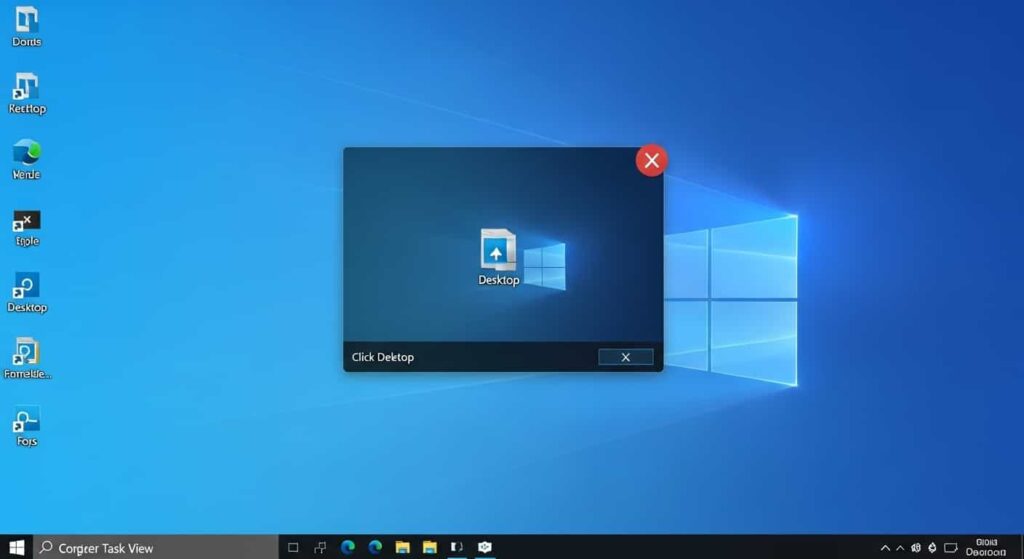Screen dimensions: 1024x559
Task: Click the notification icon in system tray
Action: coord(951,547)
